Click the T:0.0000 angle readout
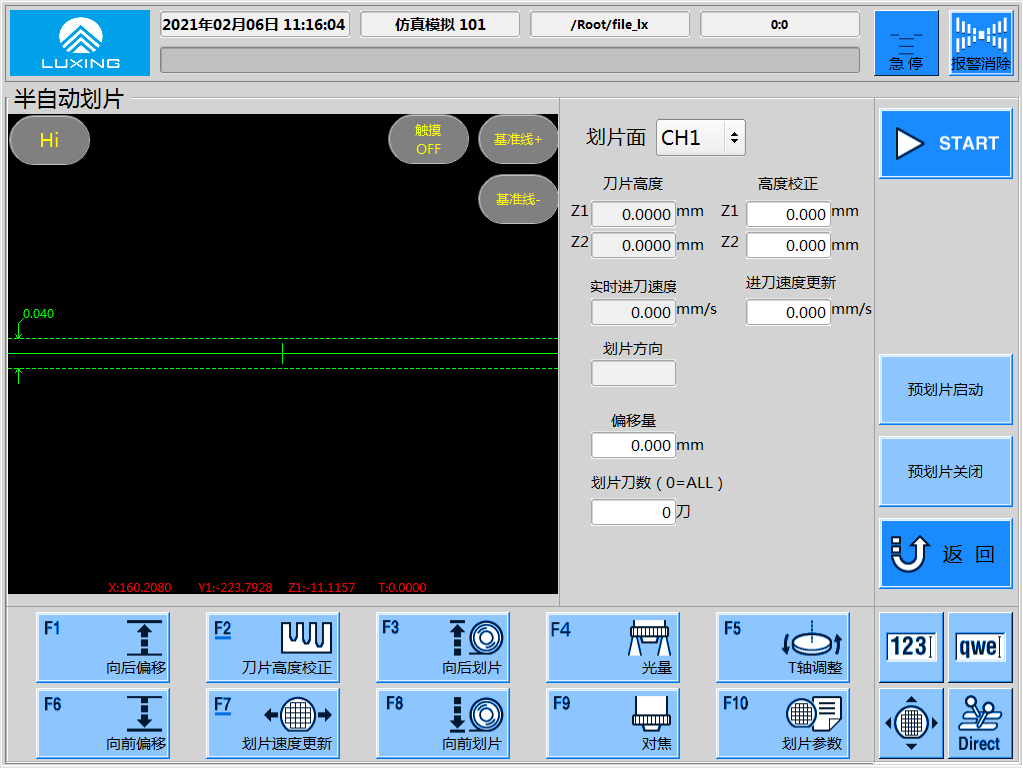Viewport: 1023px width, 768px height. (x=402, y=587)
